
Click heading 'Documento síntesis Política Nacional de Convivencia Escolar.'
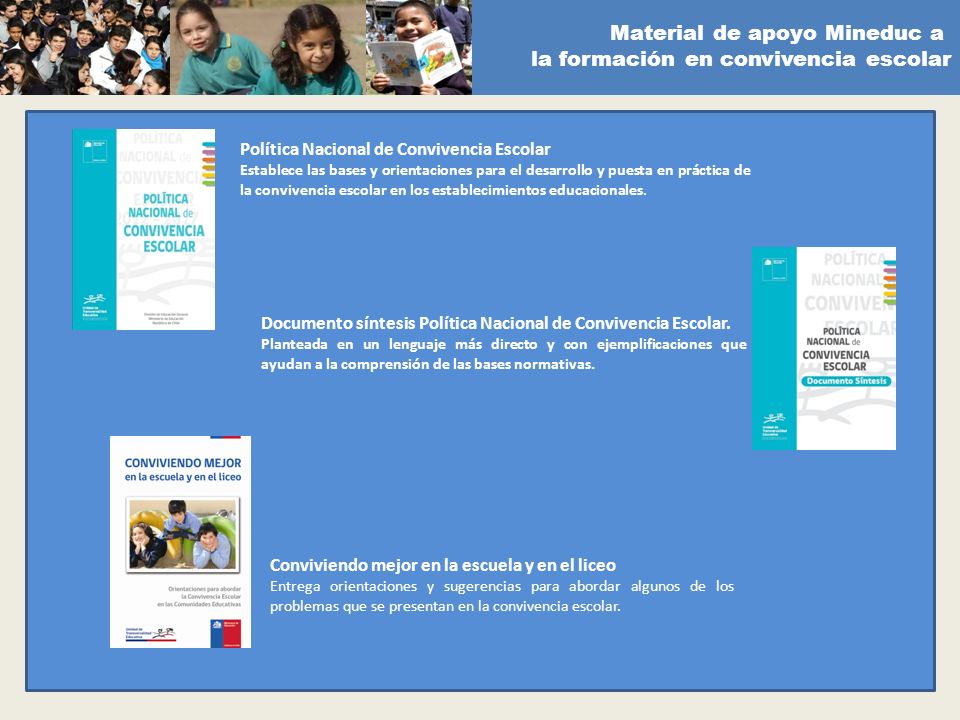tap(496, 323)
